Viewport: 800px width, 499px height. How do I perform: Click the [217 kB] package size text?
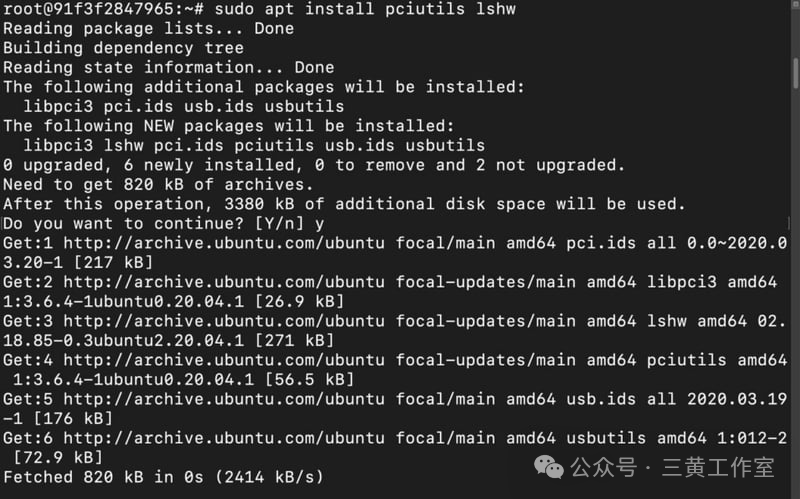pos(113,262)
